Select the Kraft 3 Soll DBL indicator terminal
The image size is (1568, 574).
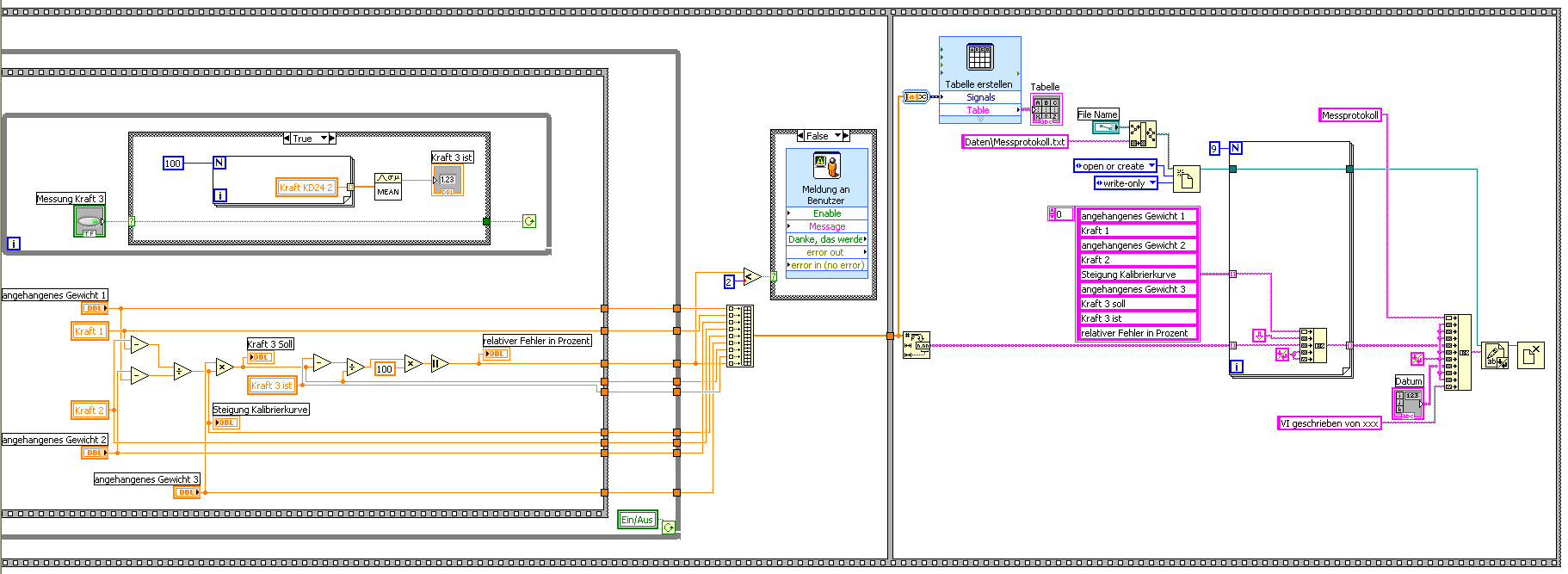[x=261, y=357]
